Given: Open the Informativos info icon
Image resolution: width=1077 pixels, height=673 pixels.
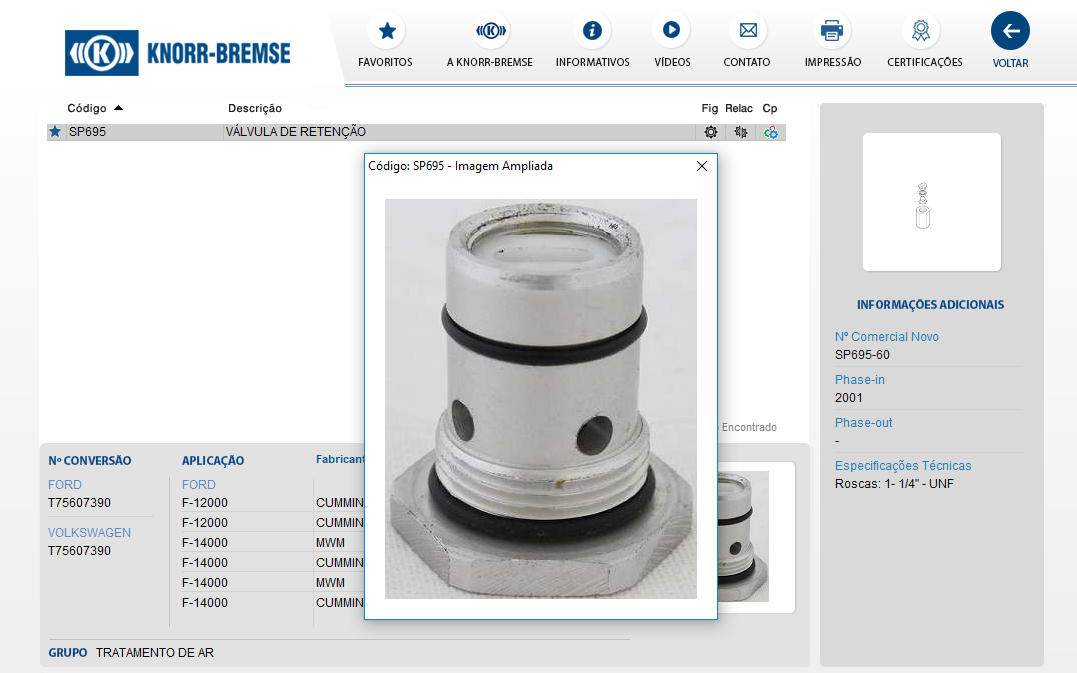Looking at the screenshot, I should point(592,31).
